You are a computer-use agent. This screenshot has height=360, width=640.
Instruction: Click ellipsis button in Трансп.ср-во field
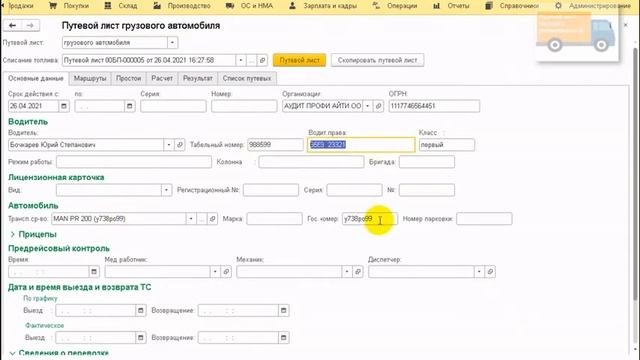coord(202,219)
